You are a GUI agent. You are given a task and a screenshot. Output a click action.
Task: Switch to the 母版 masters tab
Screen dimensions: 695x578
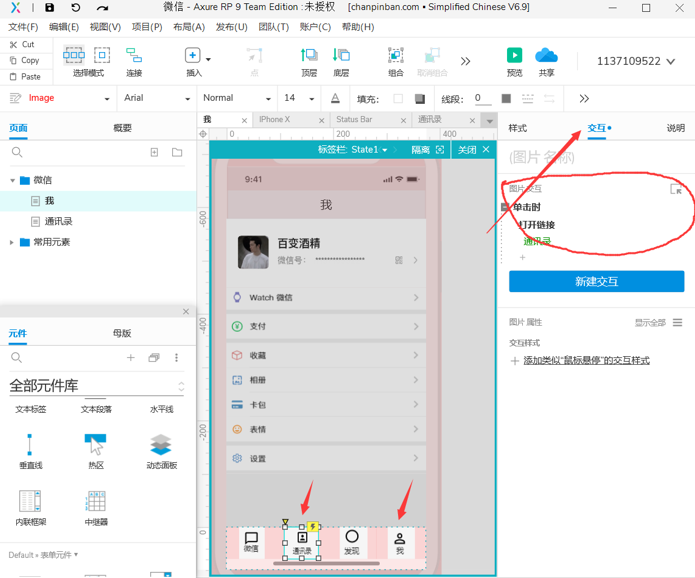point(122,333)
